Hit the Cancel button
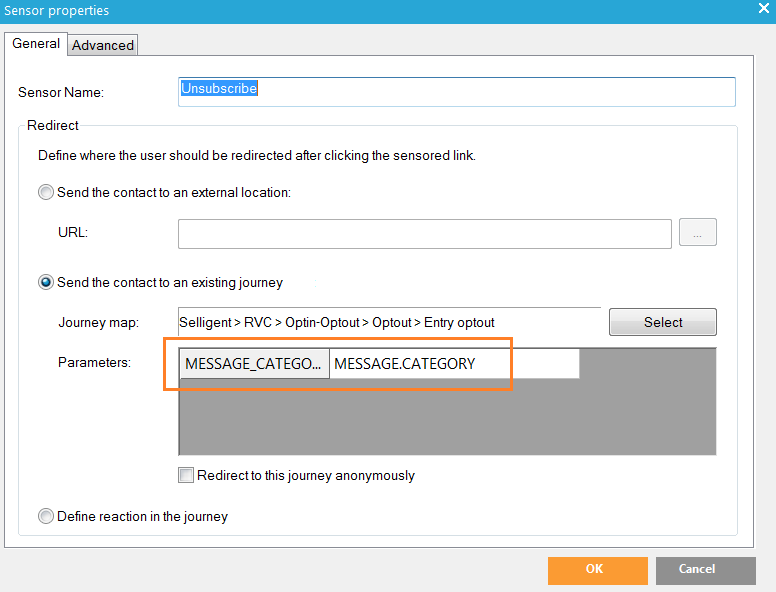Viewport: 776px width, 592px height. pyautogui.click(x=705, y=570)
